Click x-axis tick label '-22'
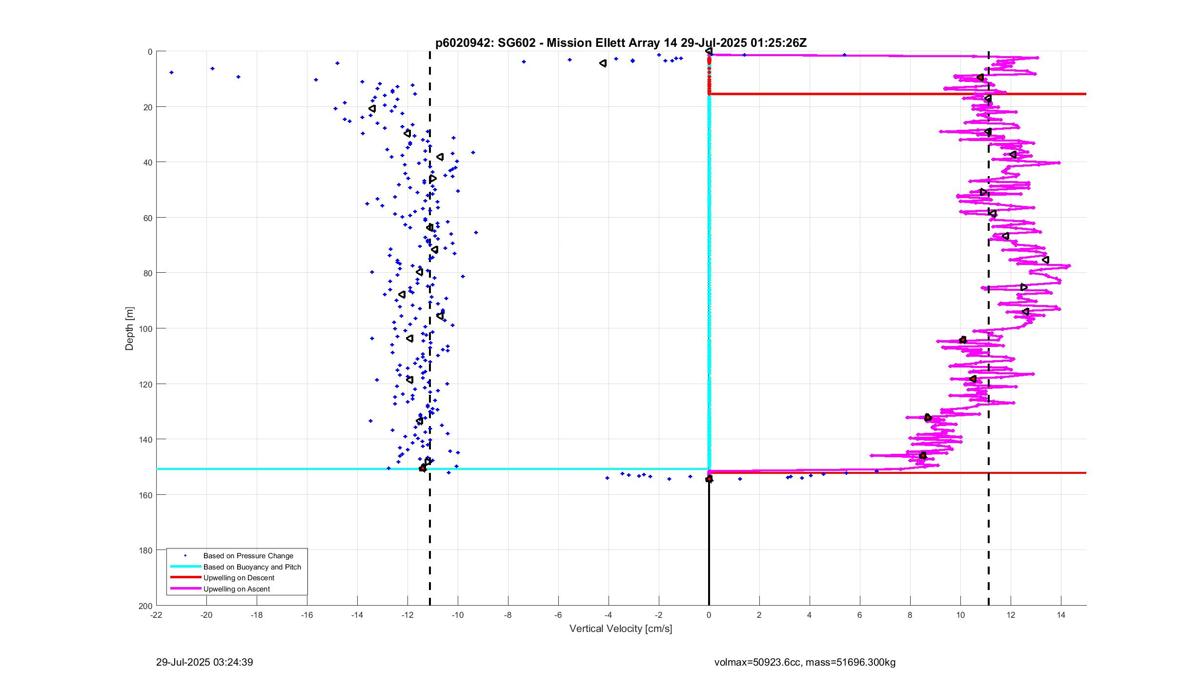The height and width of the screenshot is (681, 1200). (x=156, y=615)
